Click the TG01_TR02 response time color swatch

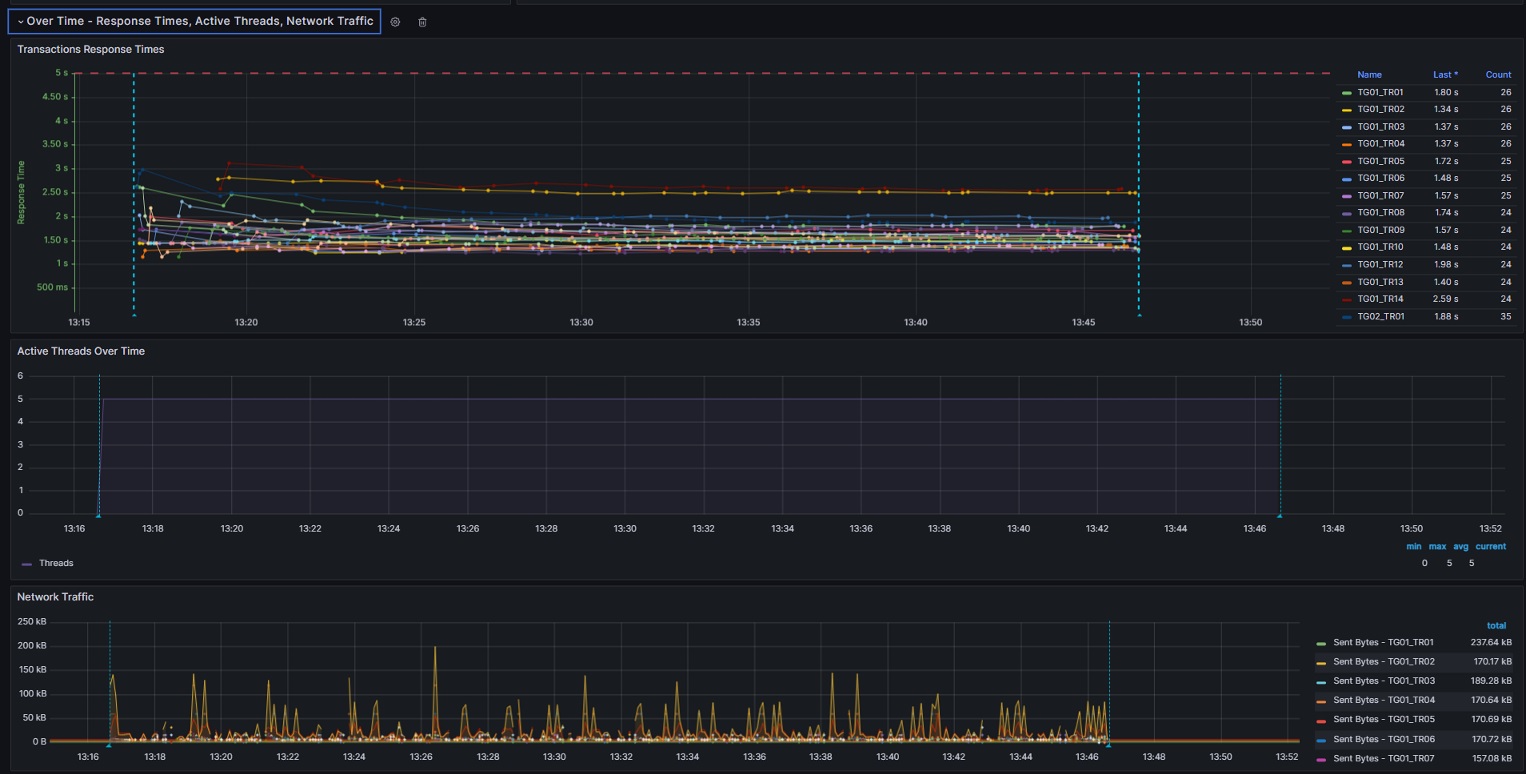pyautogui.click(x=1347, y=110)
